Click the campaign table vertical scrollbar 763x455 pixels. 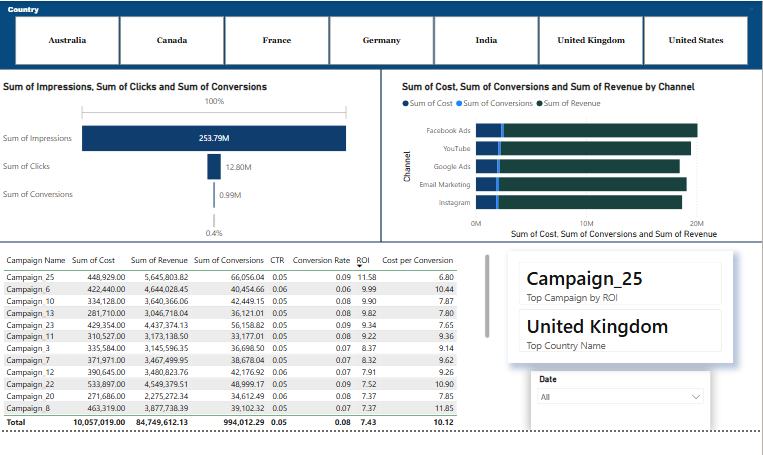487,296
